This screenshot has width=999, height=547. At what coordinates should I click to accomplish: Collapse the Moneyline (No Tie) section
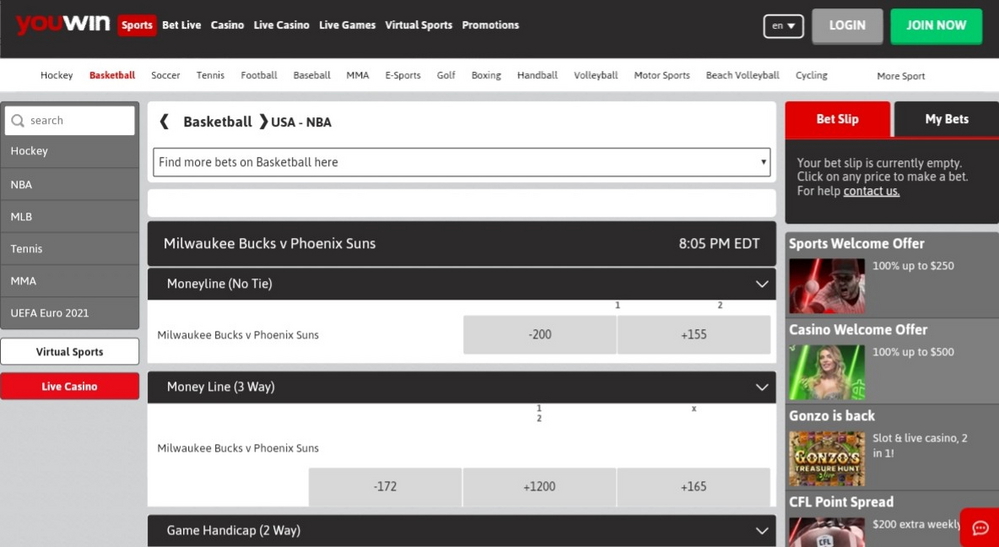761,284
